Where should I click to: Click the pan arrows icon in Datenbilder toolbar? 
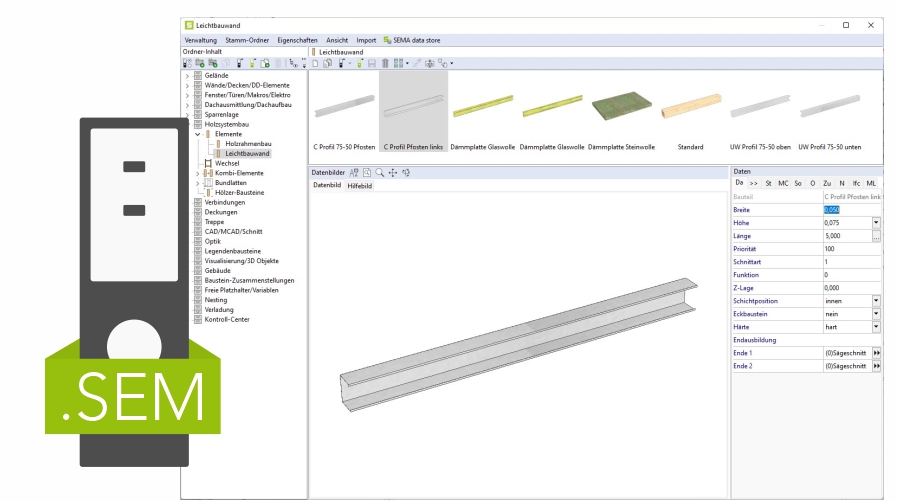[393, 173]
